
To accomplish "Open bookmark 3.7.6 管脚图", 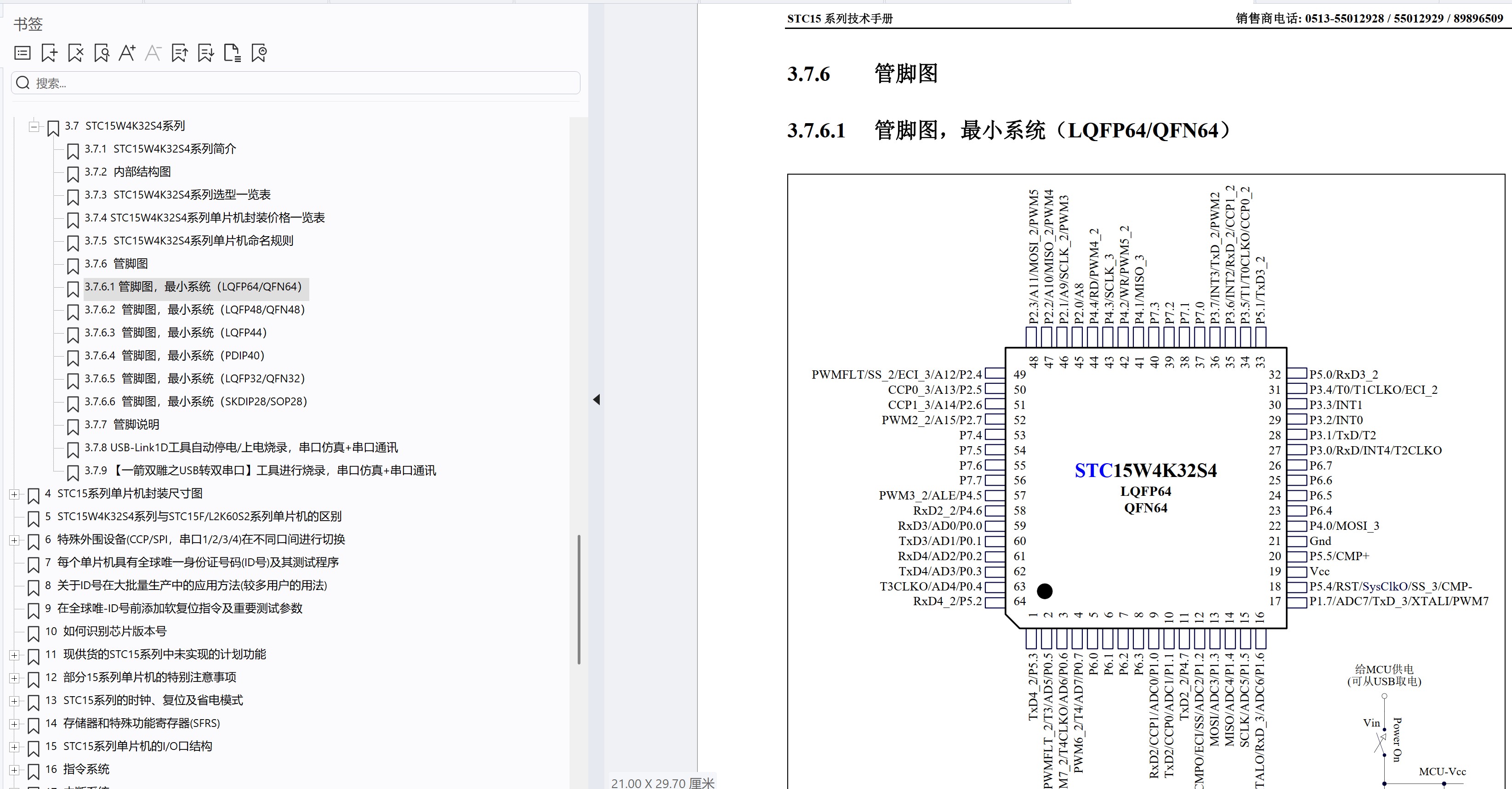I will [x=116, y=264].
